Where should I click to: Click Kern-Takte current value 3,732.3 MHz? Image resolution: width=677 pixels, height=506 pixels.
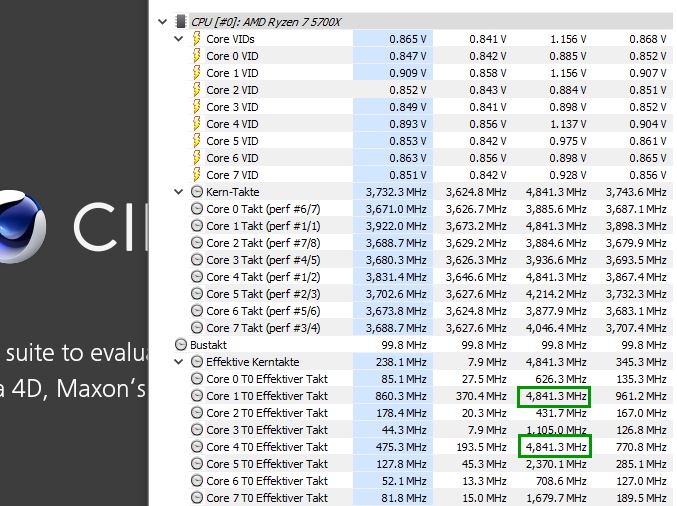pyautogui.click(x=396, y=192)
